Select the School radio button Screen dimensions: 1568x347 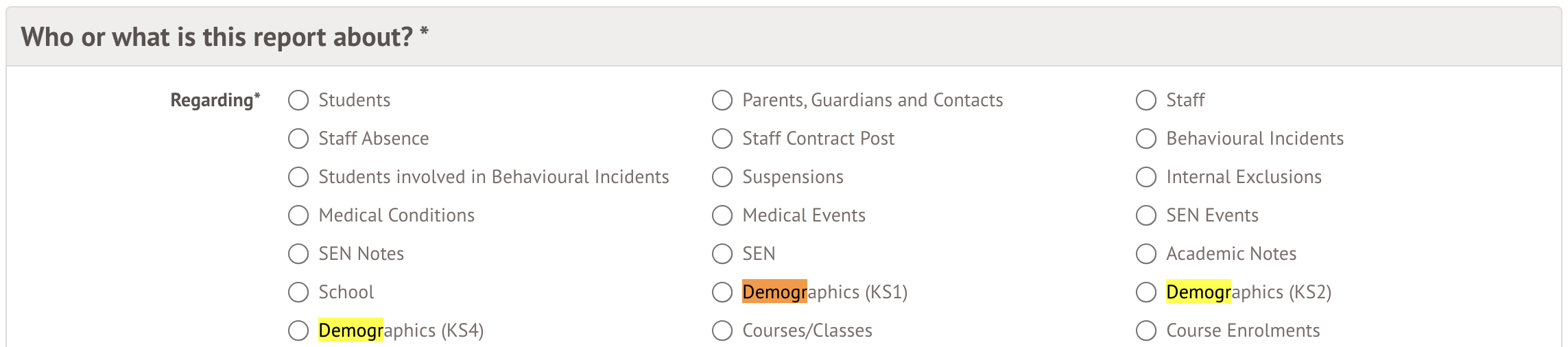click(298, 292)
